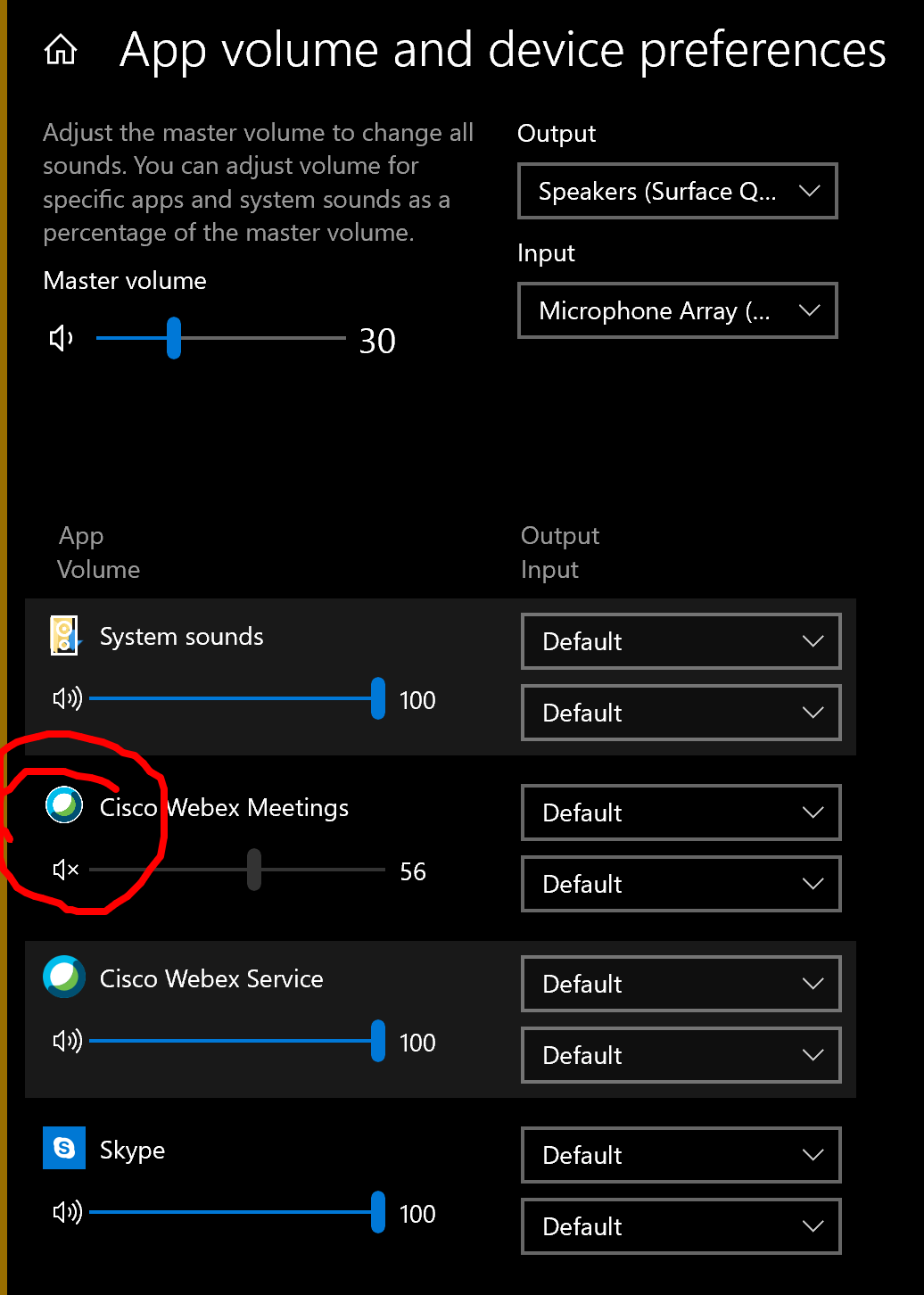Open Cisco Webex Service input dropdown

click(x=681, y=1055)
